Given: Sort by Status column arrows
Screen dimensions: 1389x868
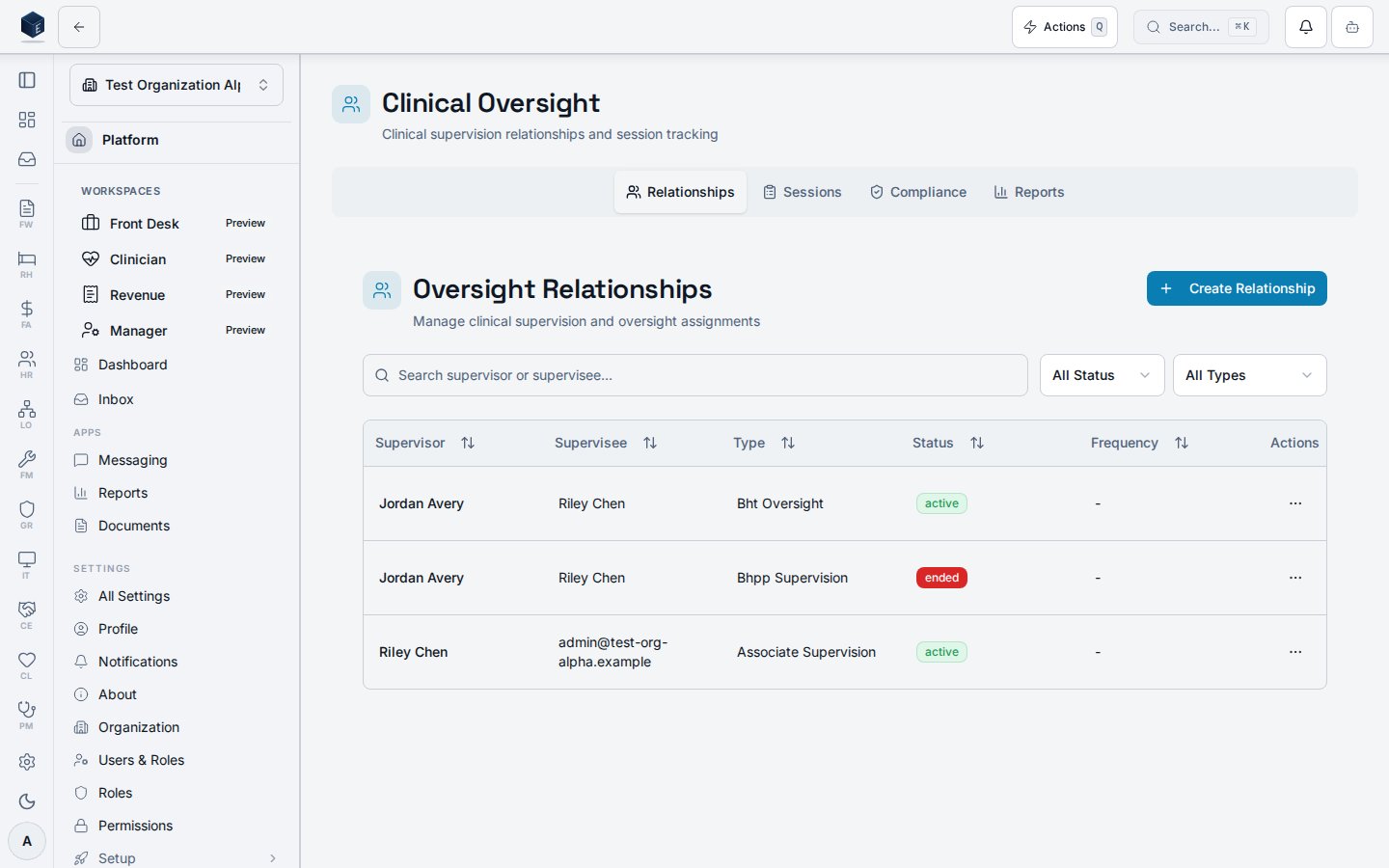Looking at the screenshot, I should 977,443.
